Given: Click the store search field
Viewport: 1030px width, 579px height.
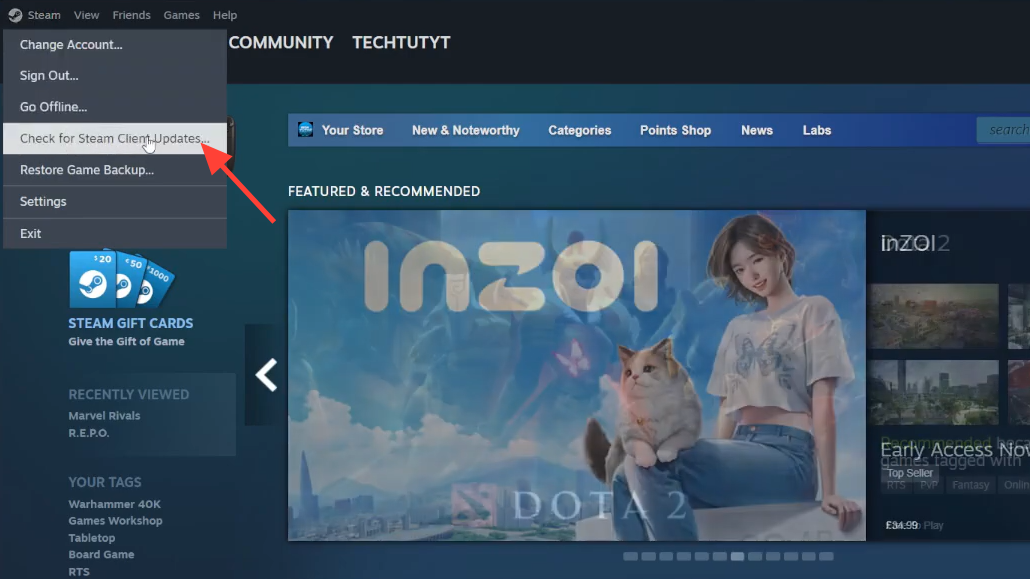Looking at the screenshot, I should click(1004, 130).
